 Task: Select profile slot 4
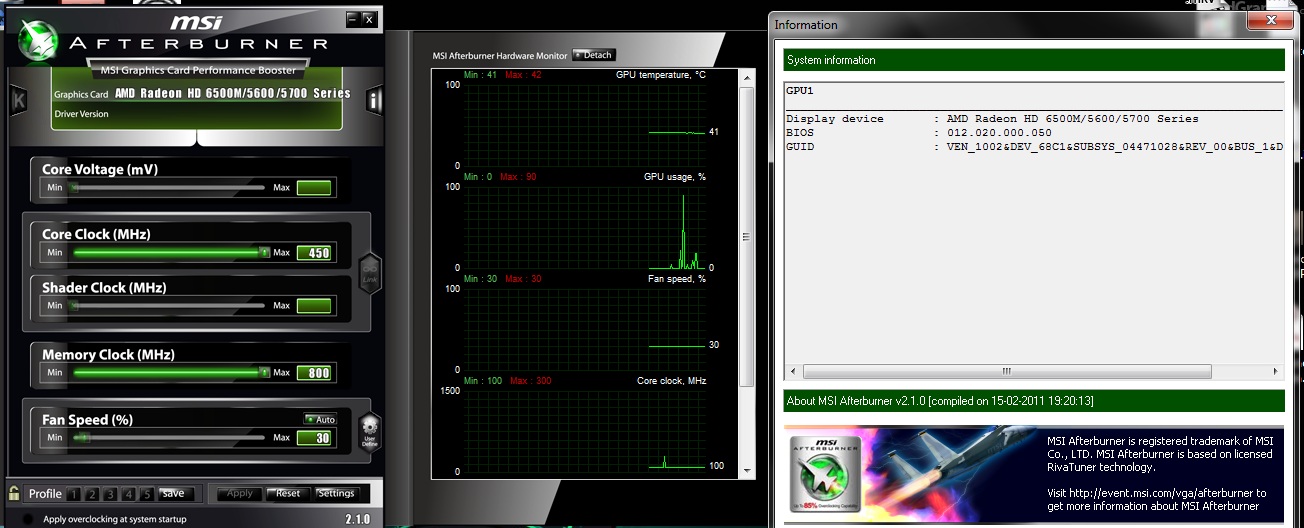[x=129, y=494]
